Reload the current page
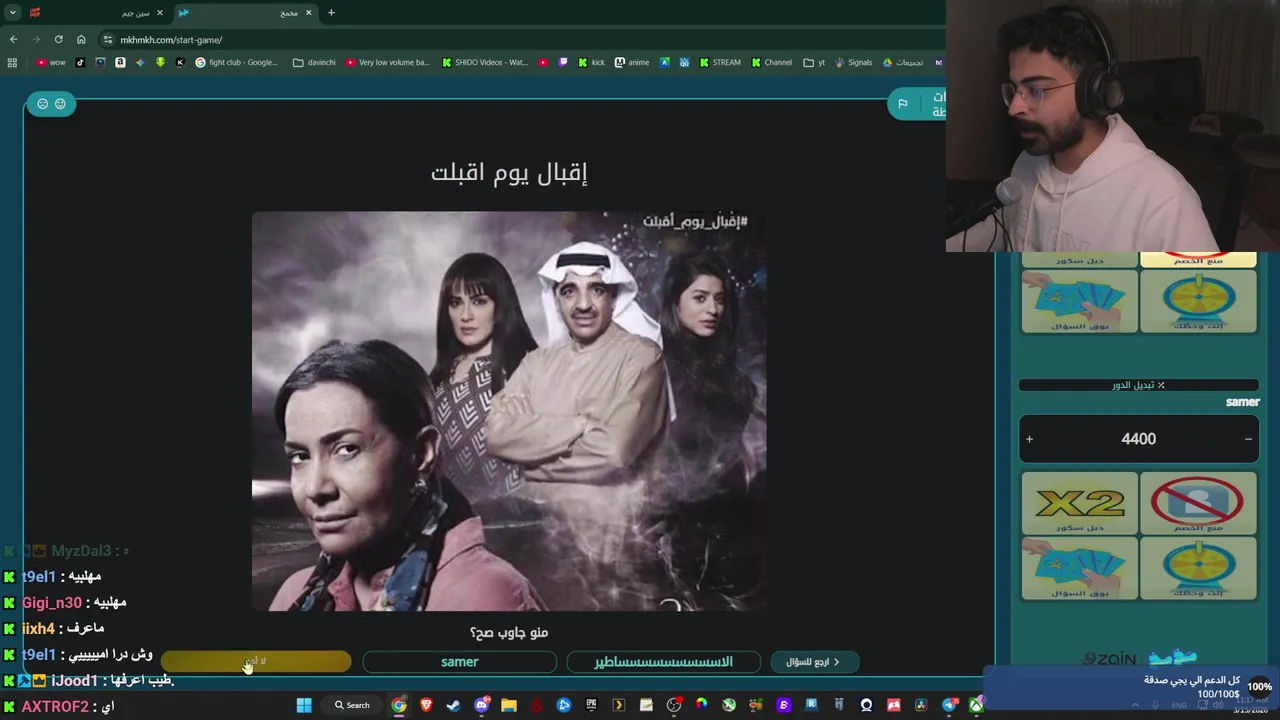Viewport: 1280px width, 720px height. pyautogui.click(x=58, y=39)
